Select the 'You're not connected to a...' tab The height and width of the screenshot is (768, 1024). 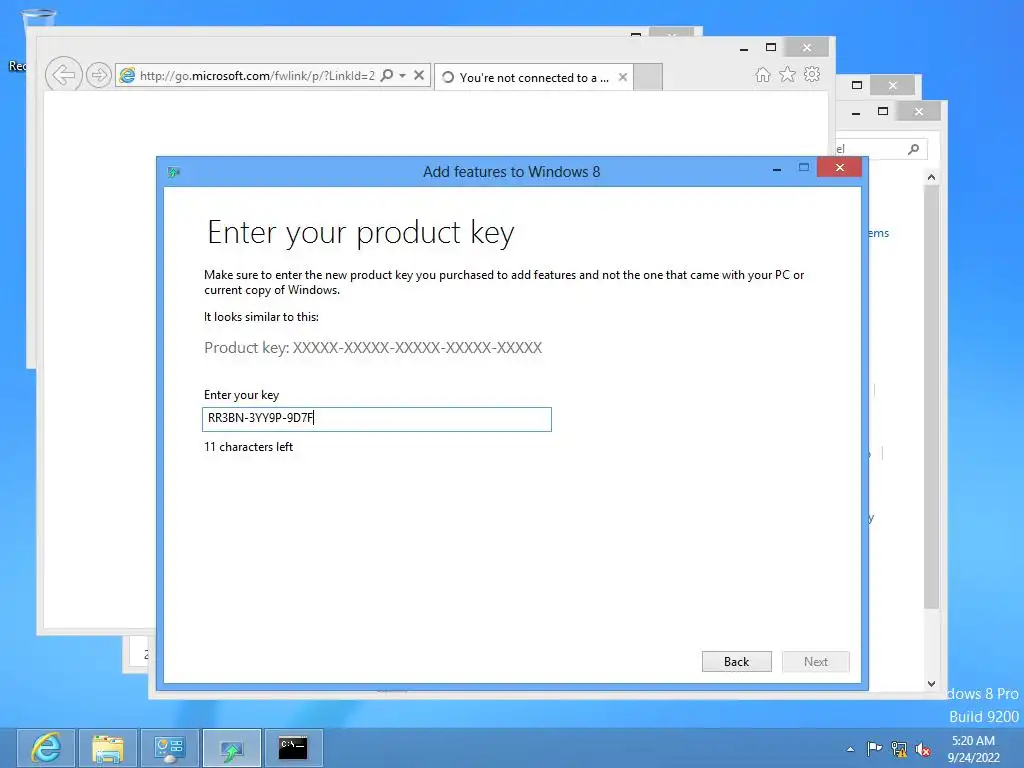click(x=533, y=78)
